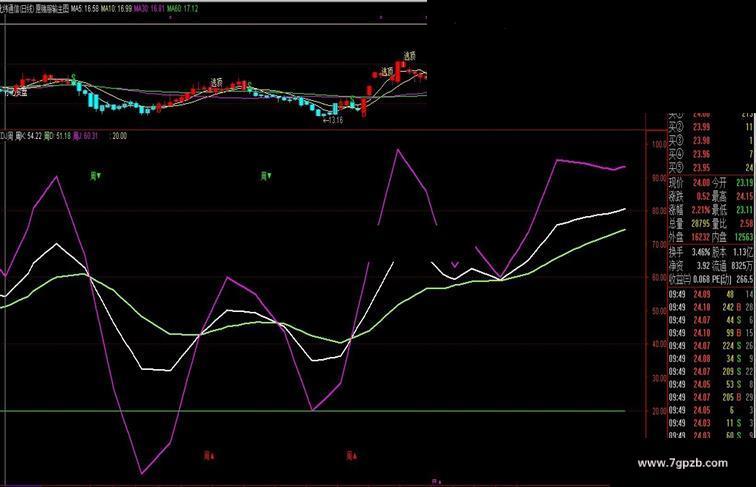Click the 内盘 12563 value
The height and width of the screenshot is (487, 756).
click(x=744, y=237)
